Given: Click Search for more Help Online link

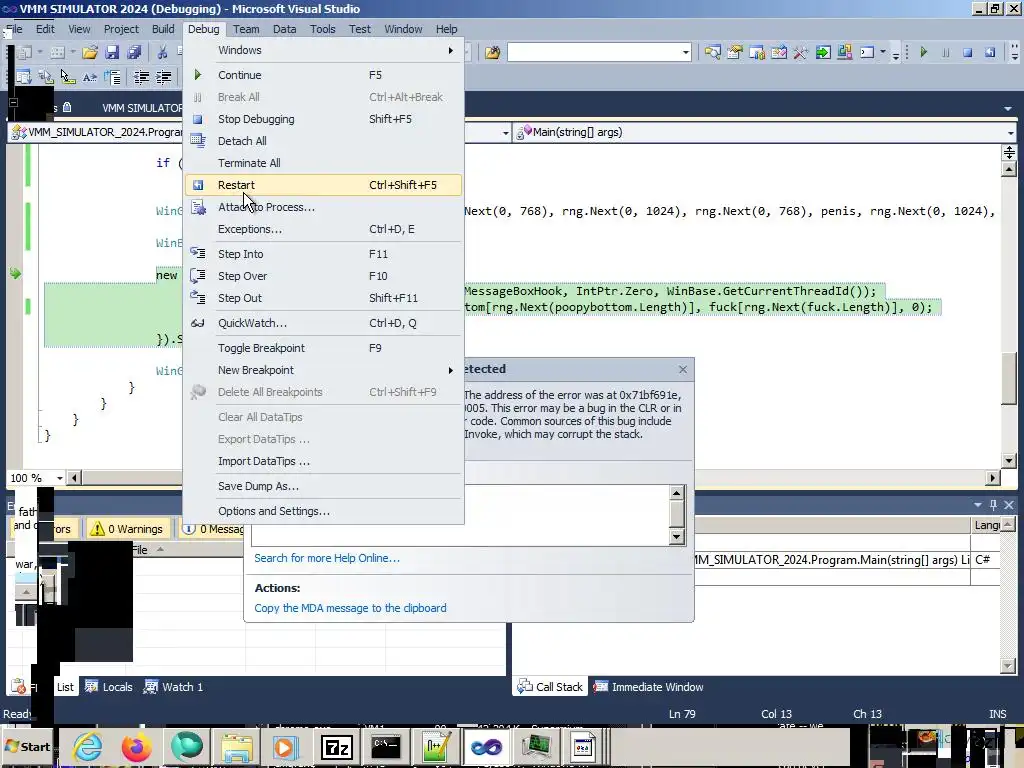Looking at the screenshot, I should coord(327,558).
